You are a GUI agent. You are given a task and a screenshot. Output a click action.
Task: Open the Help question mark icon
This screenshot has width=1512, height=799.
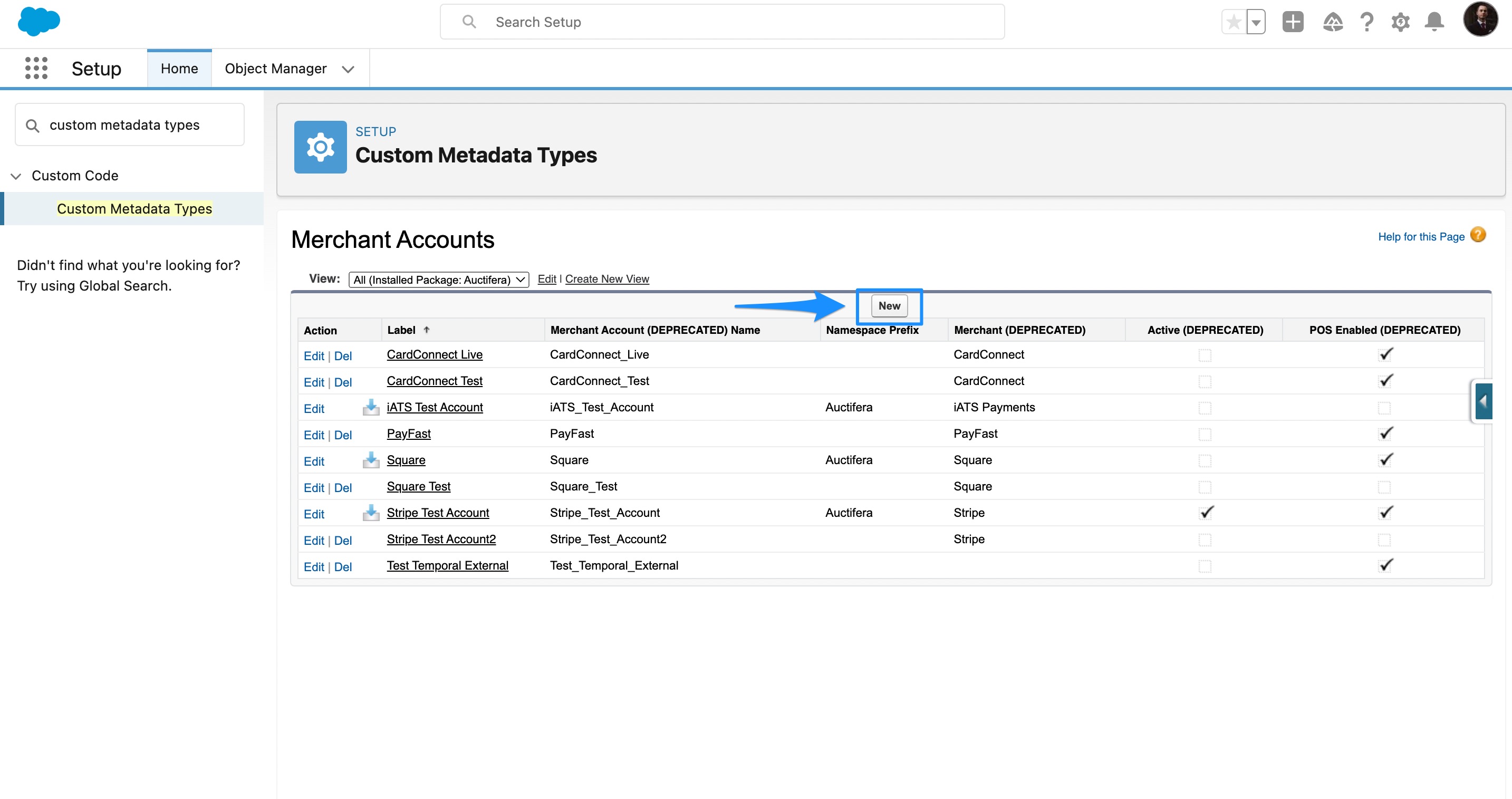click(1366, 22)
